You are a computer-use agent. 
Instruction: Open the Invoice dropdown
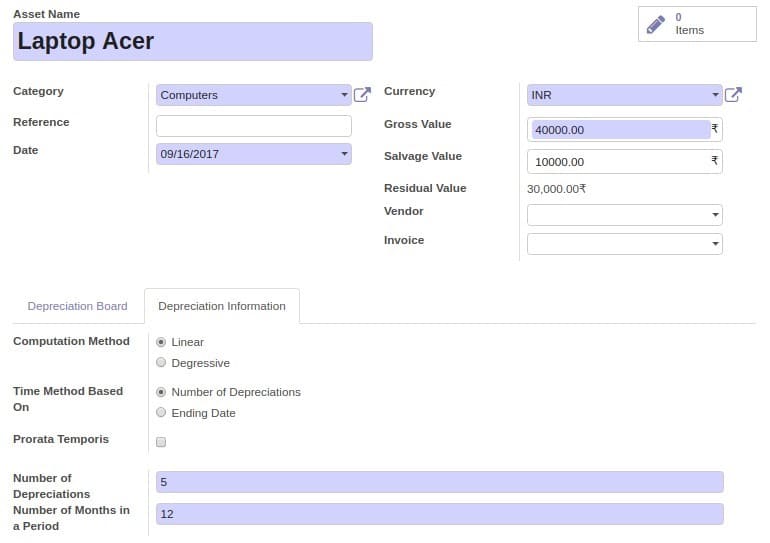pyautogui.click(x=624, y=244)
